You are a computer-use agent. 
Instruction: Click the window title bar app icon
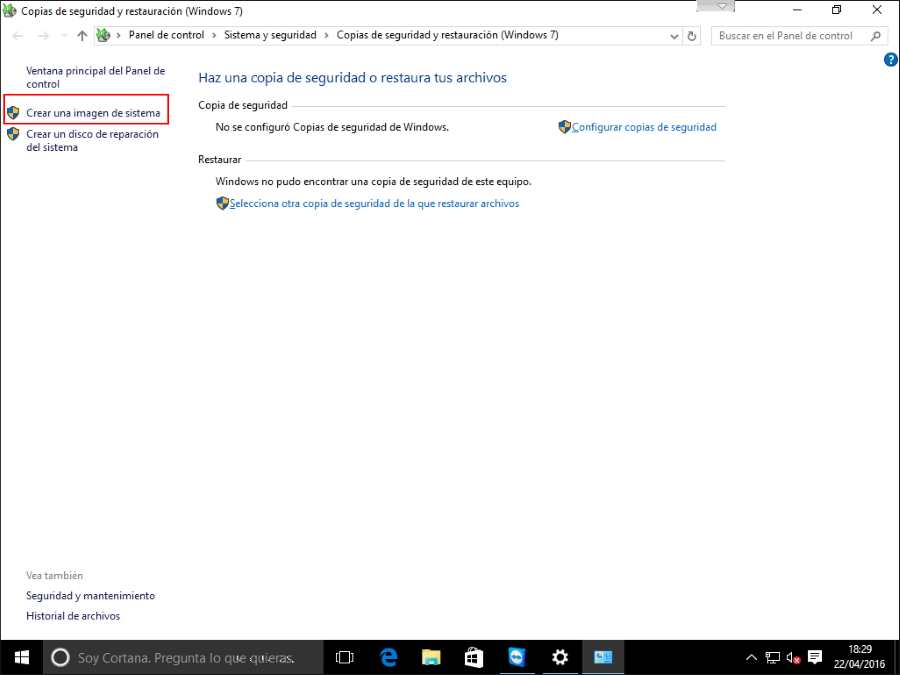tap(10, 10)
